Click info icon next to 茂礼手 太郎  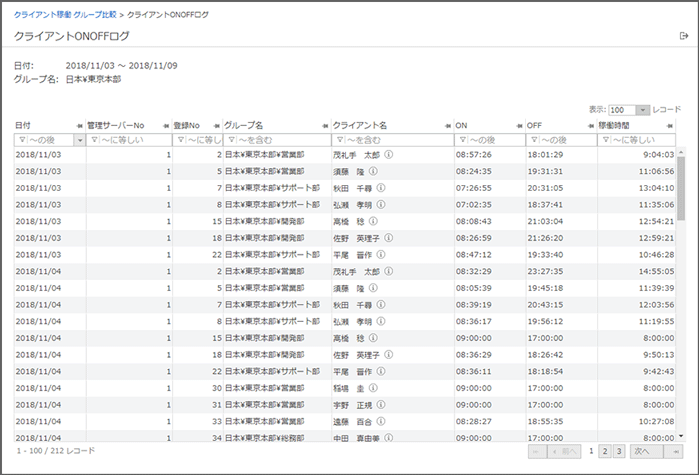(x=387, y=155)
